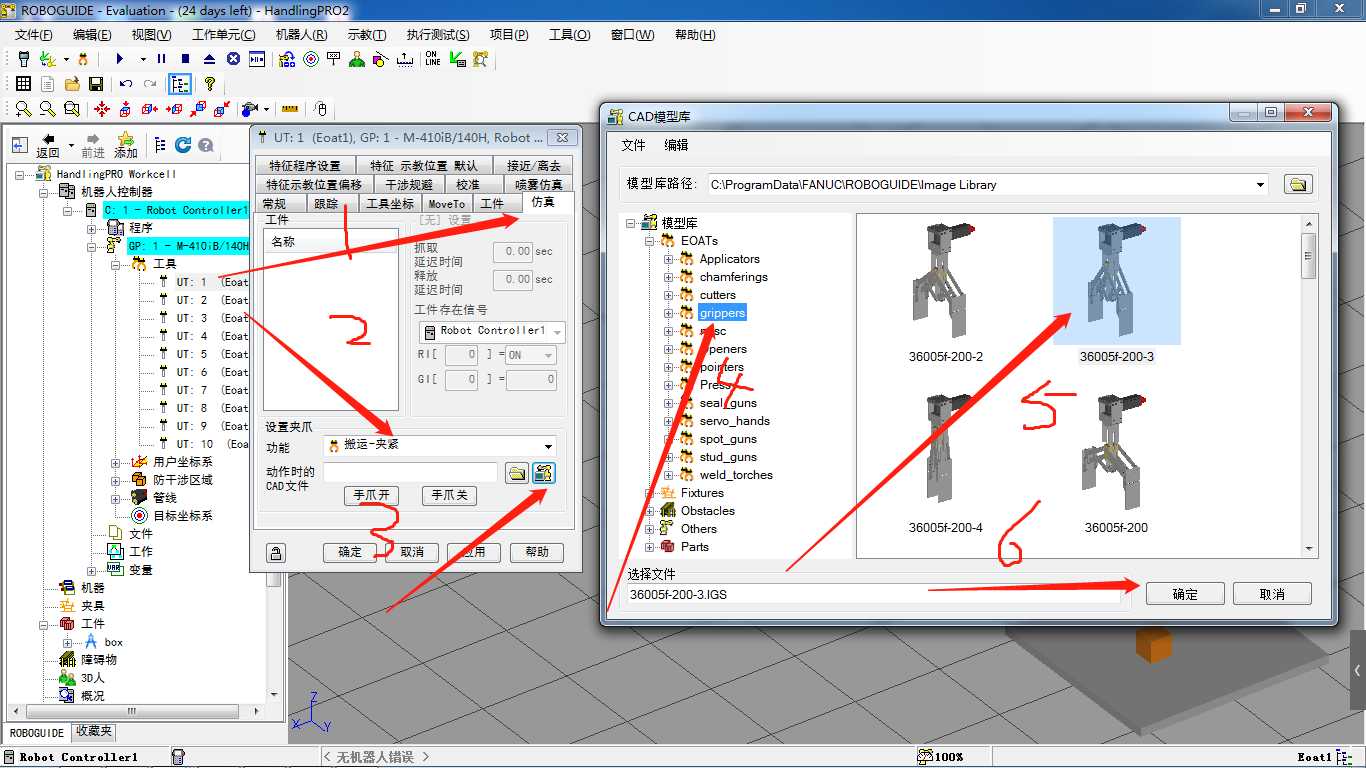Screen dimensions: 1366x768
Task: Zoom in with the plus magnifier
Action: point(23,109)
